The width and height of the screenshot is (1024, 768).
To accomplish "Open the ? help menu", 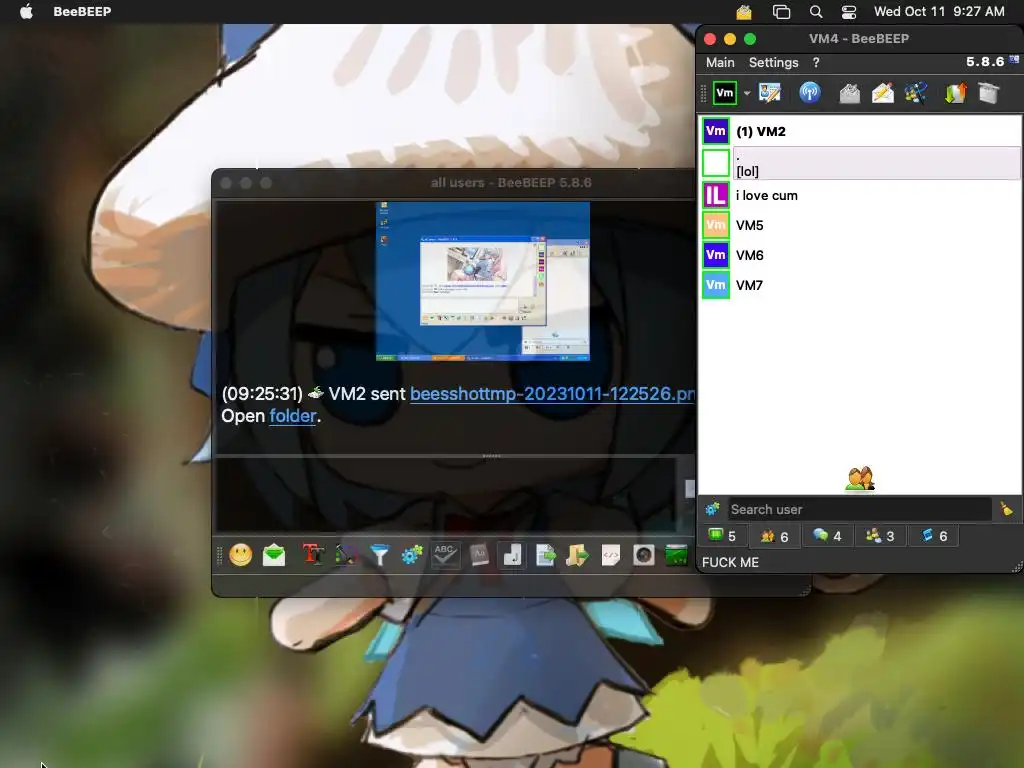I will click(x=816, y=63).
